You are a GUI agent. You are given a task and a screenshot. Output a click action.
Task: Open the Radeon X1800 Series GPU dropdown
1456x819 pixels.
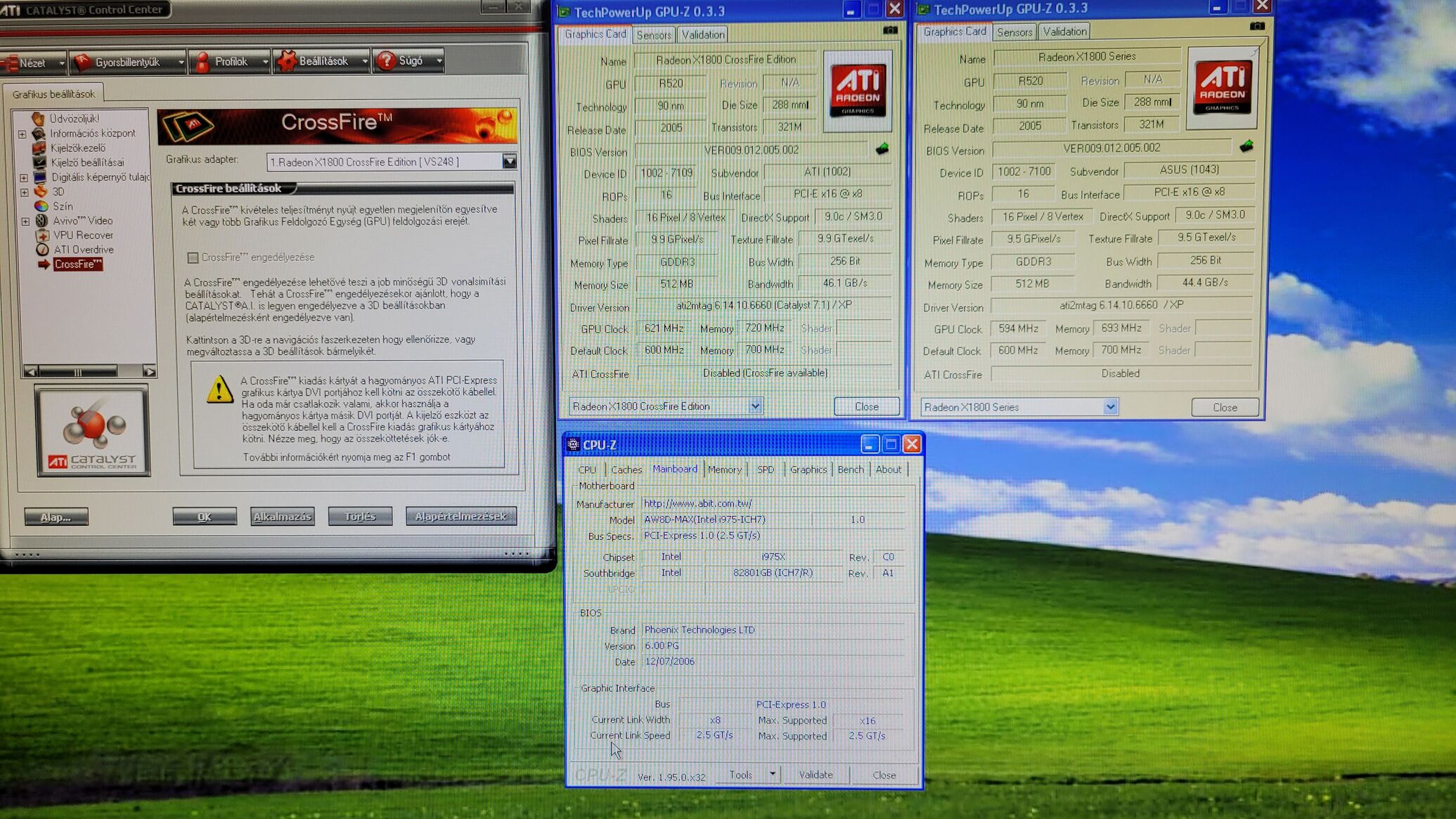(1110, 407)
